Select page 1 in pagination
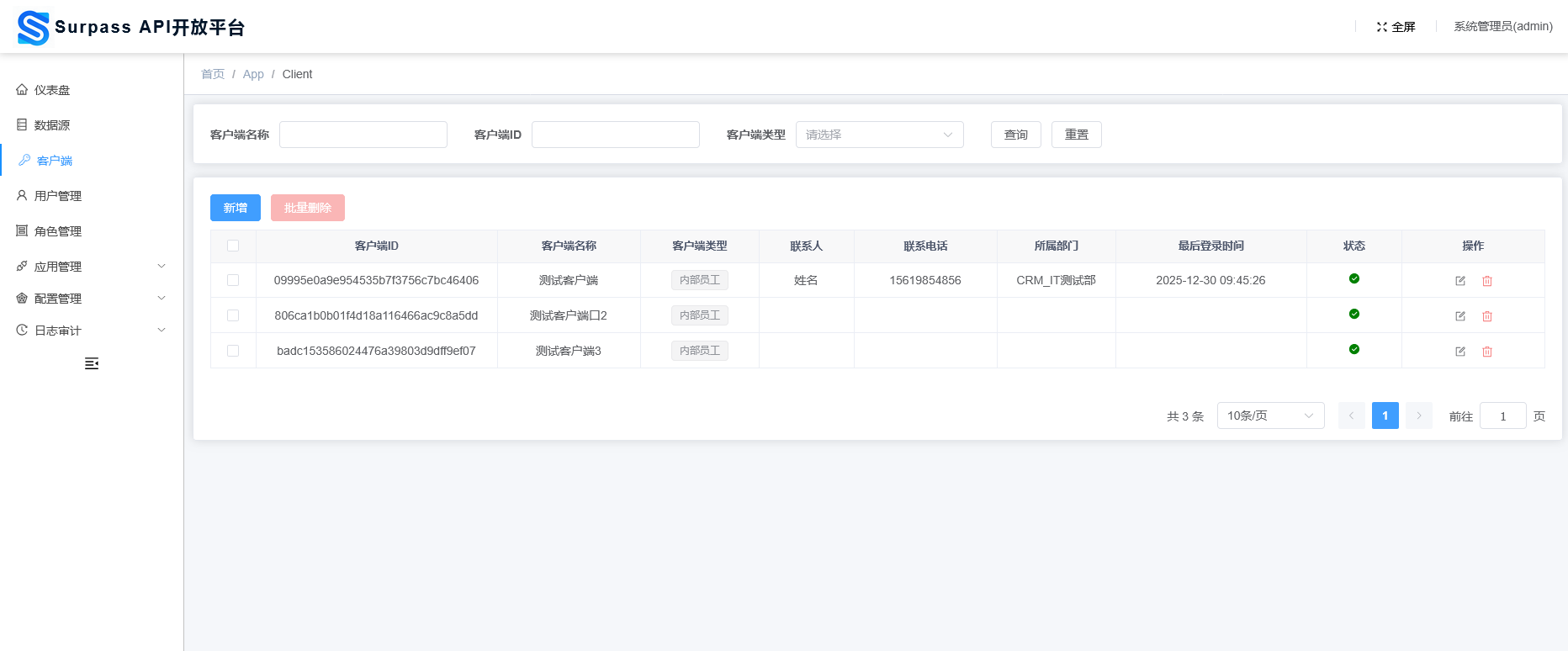The height and width of the screenshot is (651, 1568). tap(1385, 415)
